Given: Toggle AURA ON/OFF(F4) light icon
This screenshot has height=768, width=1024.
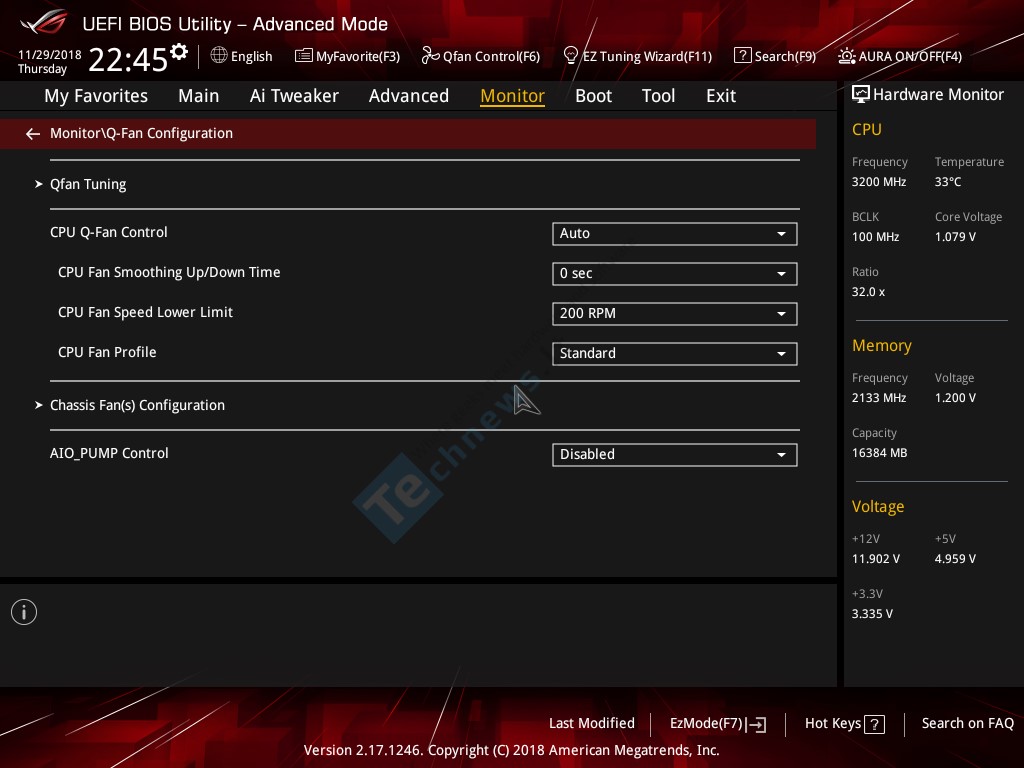Looking at the screenshot, I should 846,56.
